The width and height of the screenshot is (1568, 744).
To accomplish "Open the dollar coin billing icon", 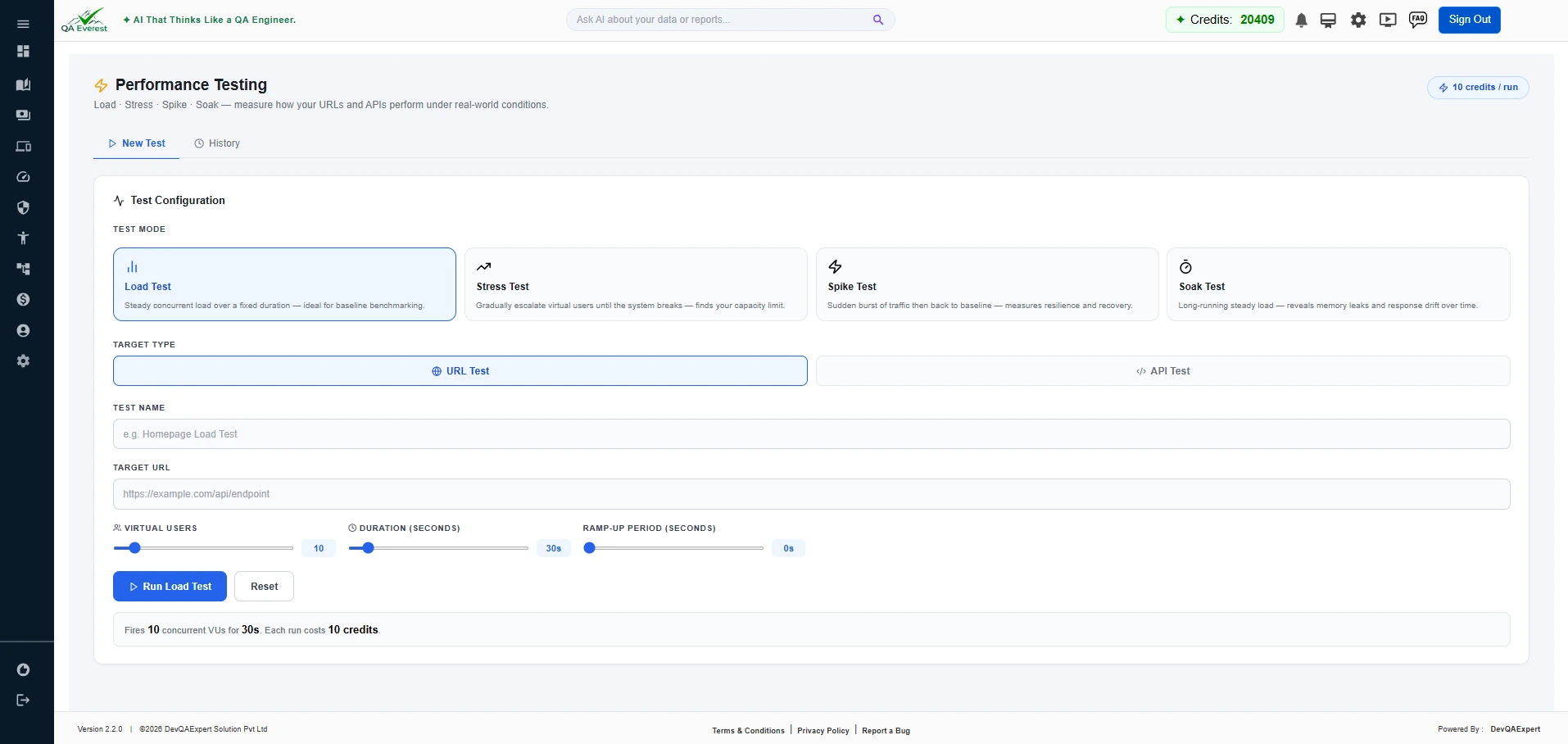I will click(x=23, y=299).
